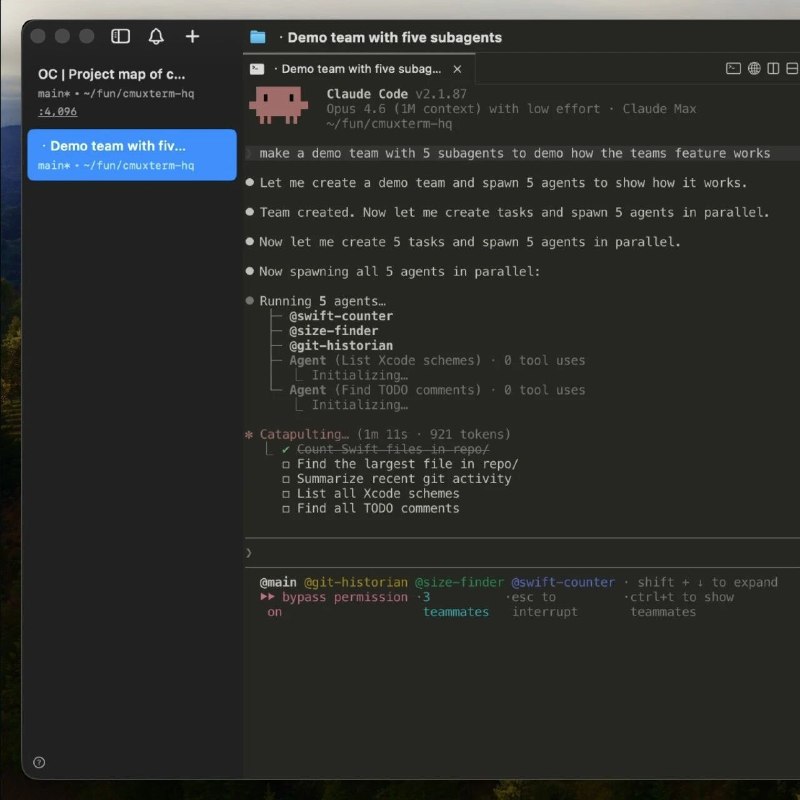The height and width of the screenshot is (800, 800).
Task: Close the Demo team tab
Action: pyautogui.click(x=457, y=69)
